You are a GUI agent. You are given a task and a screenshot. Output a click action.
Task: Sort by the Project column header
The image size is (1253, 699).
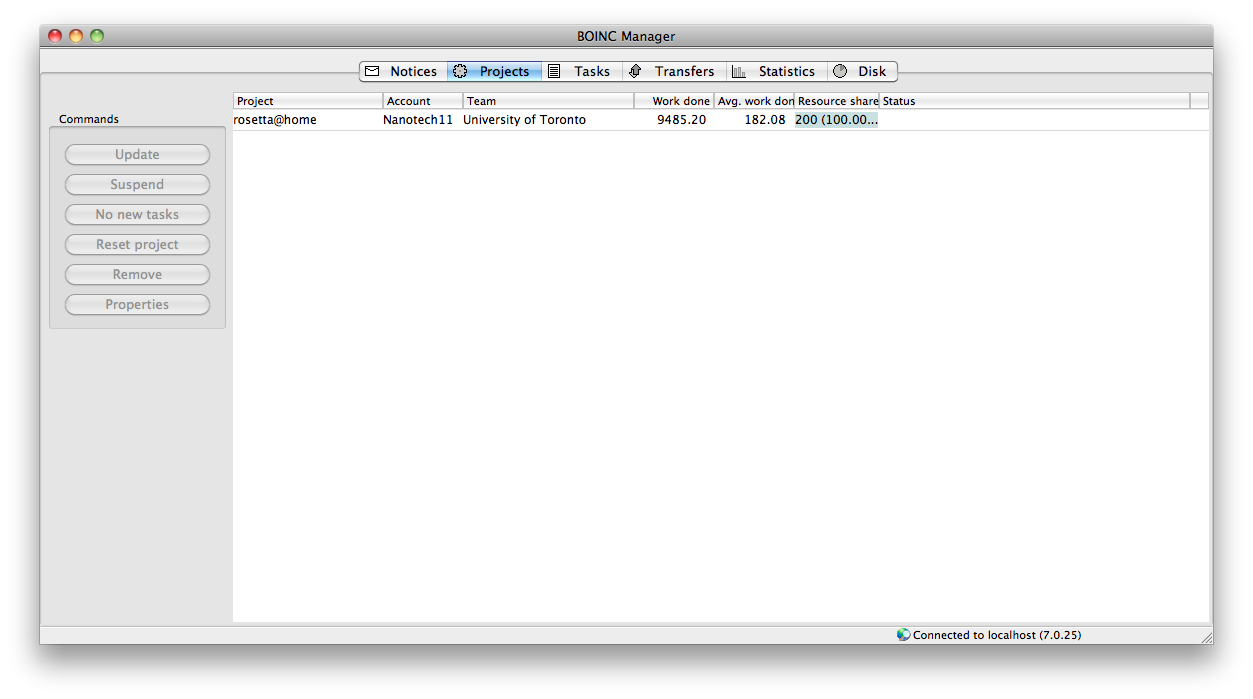[308, 101]
